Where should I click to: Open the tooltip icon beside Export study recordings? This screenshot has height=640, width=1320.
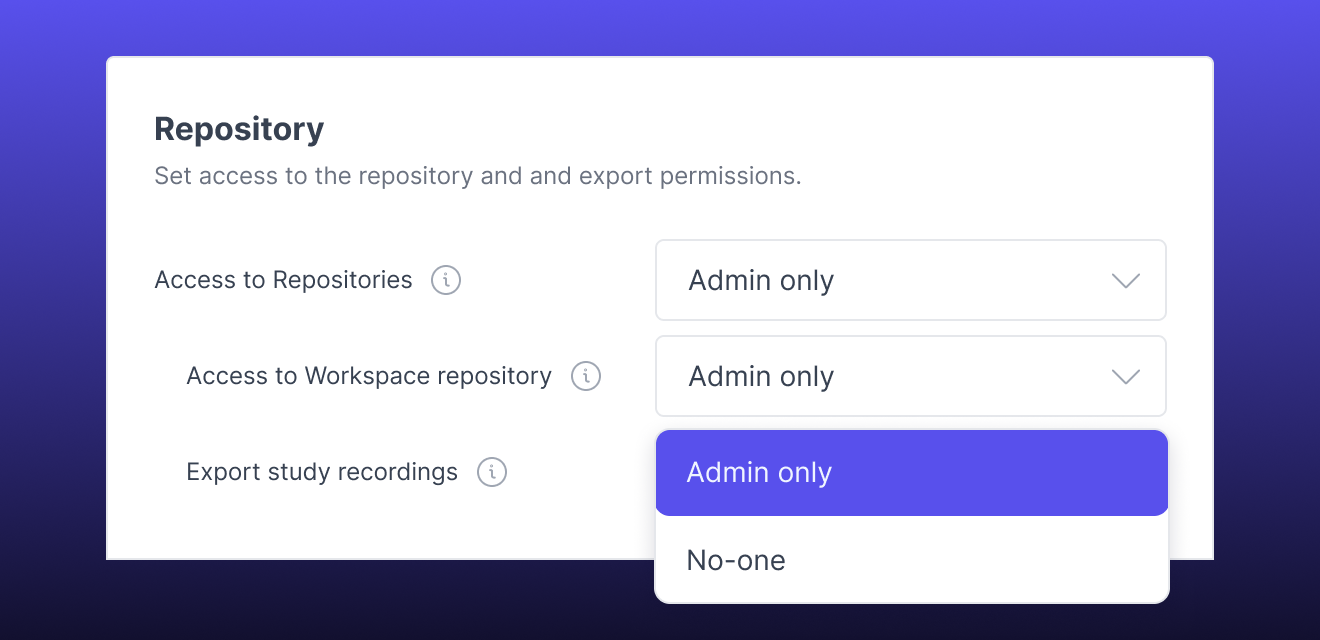(491, 472)
